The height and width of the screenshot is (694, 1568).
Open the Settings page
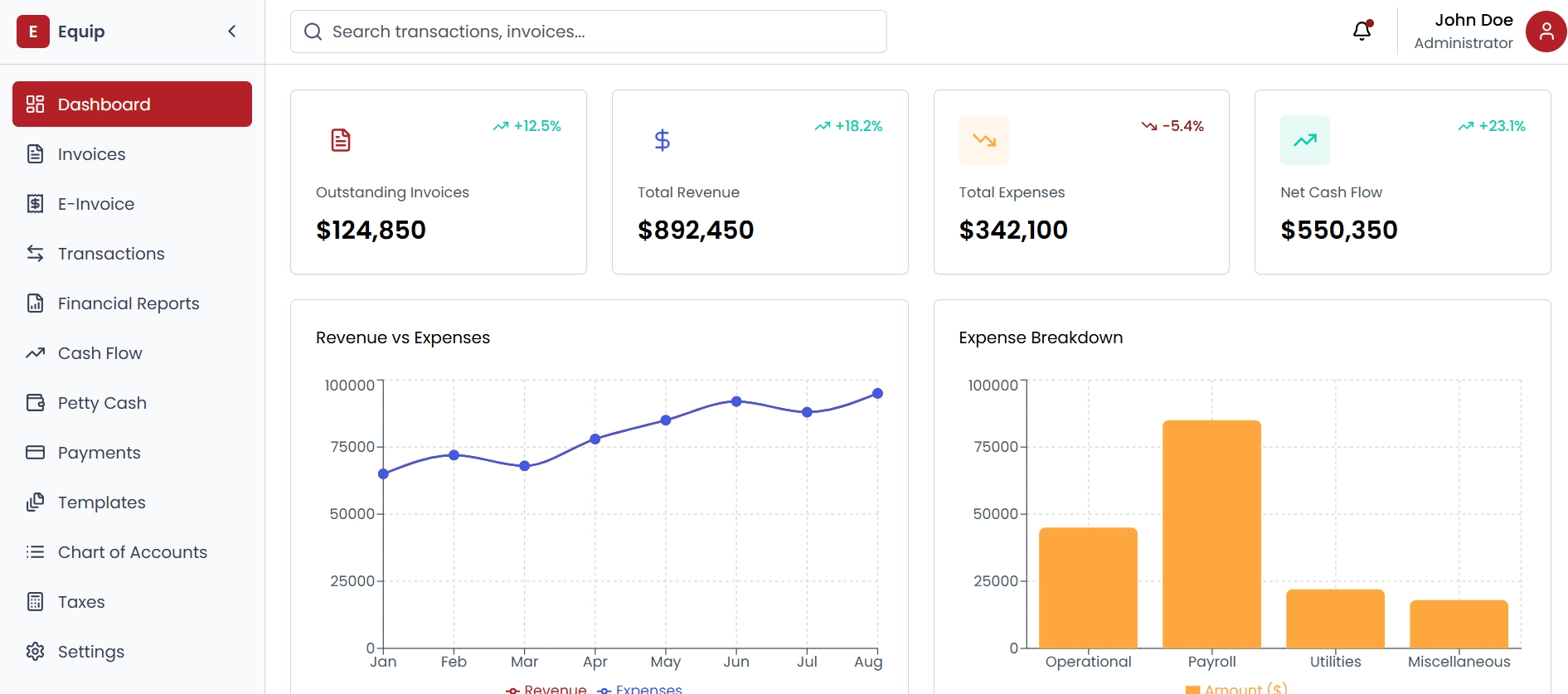point(90,652)
